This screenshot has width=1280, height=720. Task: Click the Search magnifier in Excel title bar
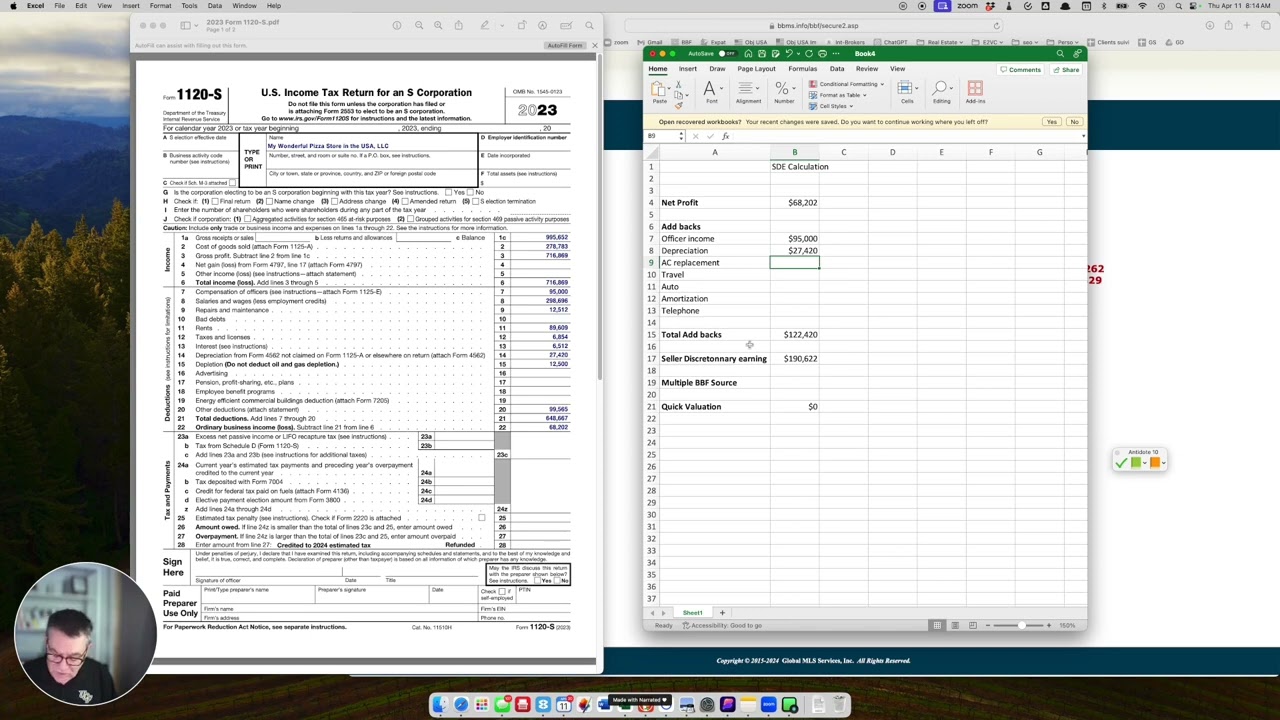point(1061,54)
